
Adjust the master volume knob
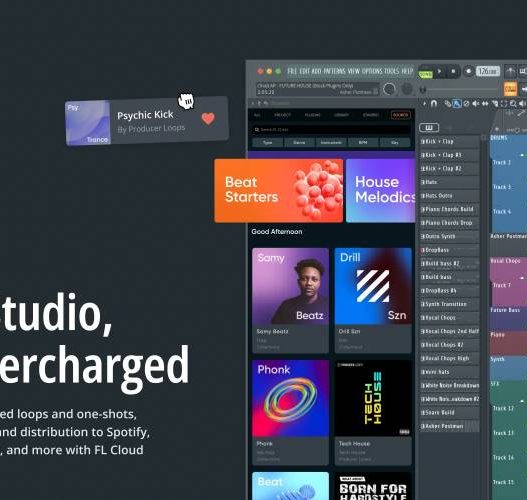point(389,89)
